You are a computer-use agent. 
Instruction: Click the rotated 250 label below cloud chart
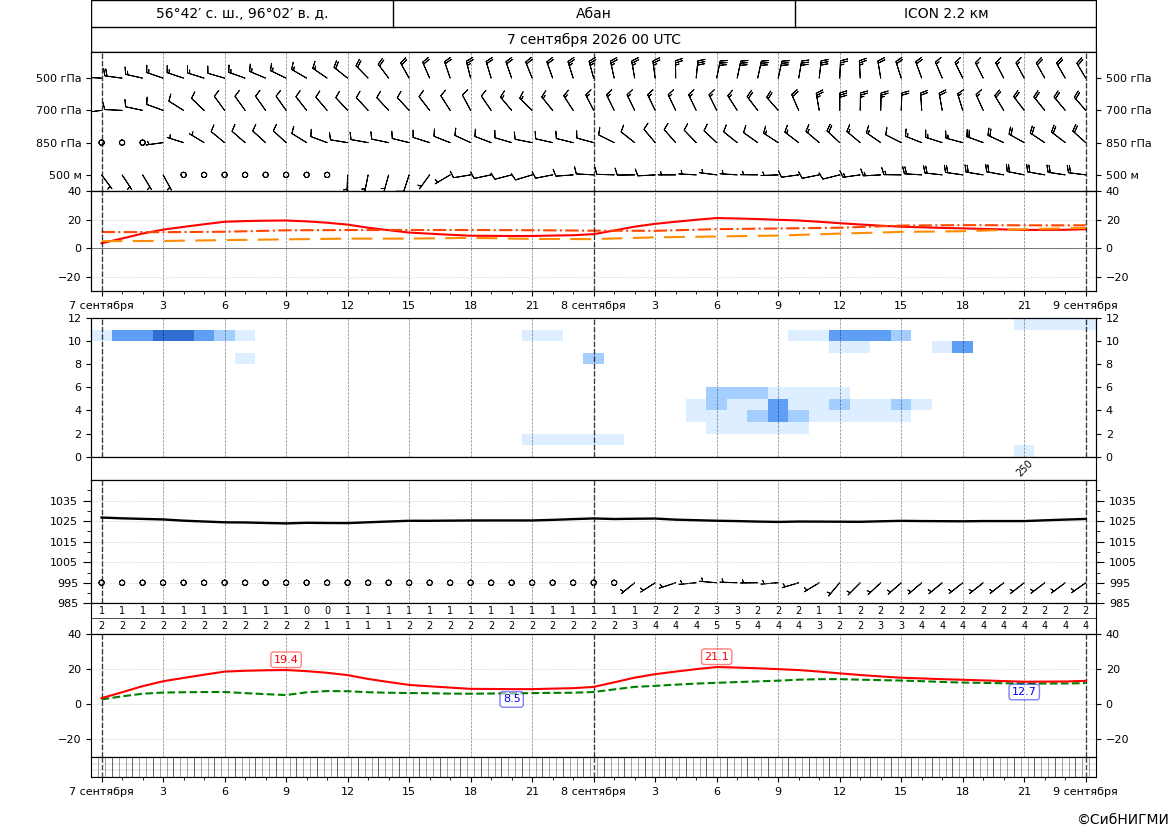(1024, 468)
